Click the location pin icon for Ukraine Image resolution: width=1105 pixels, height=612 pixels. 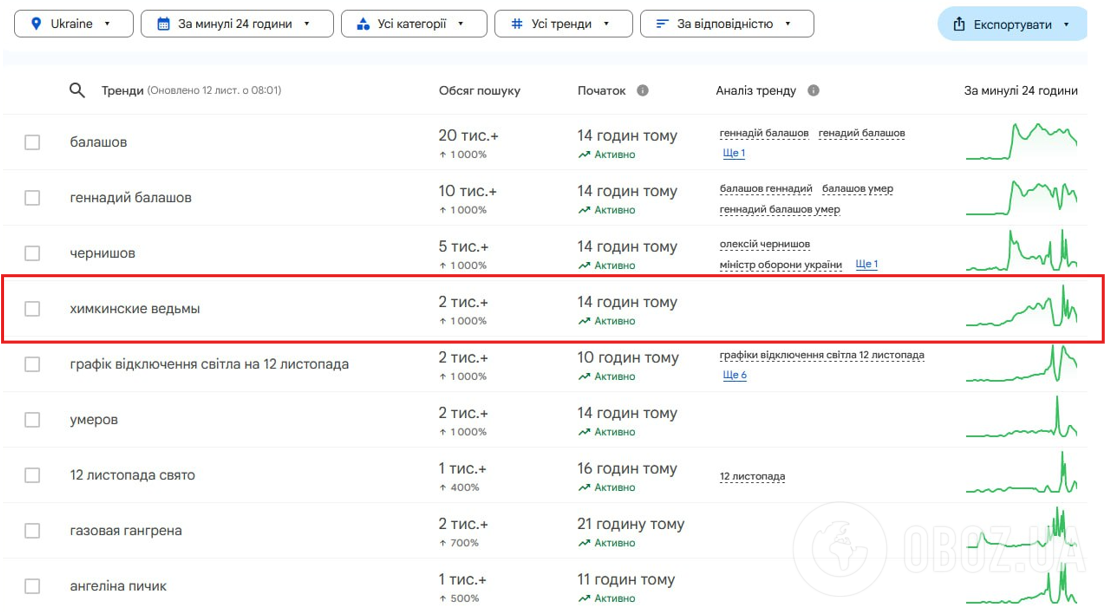click(37, 24)
